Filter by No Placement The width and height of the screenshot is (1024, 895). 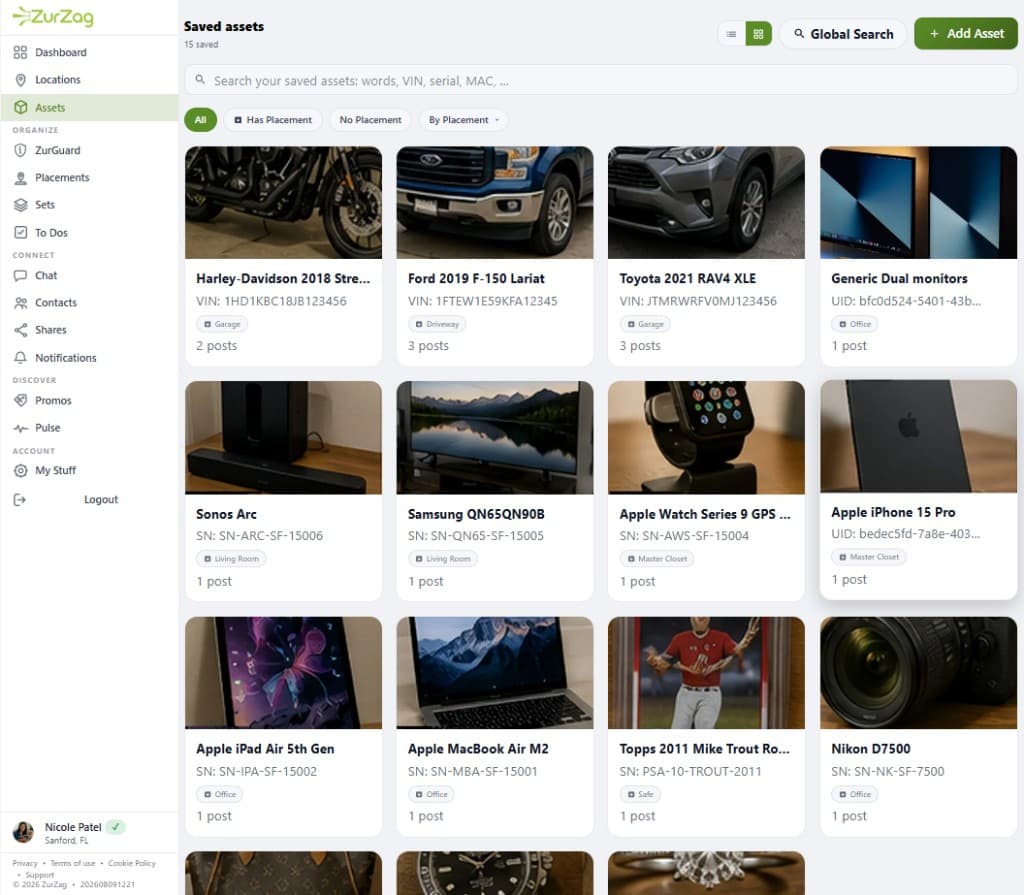coord(370,120)
